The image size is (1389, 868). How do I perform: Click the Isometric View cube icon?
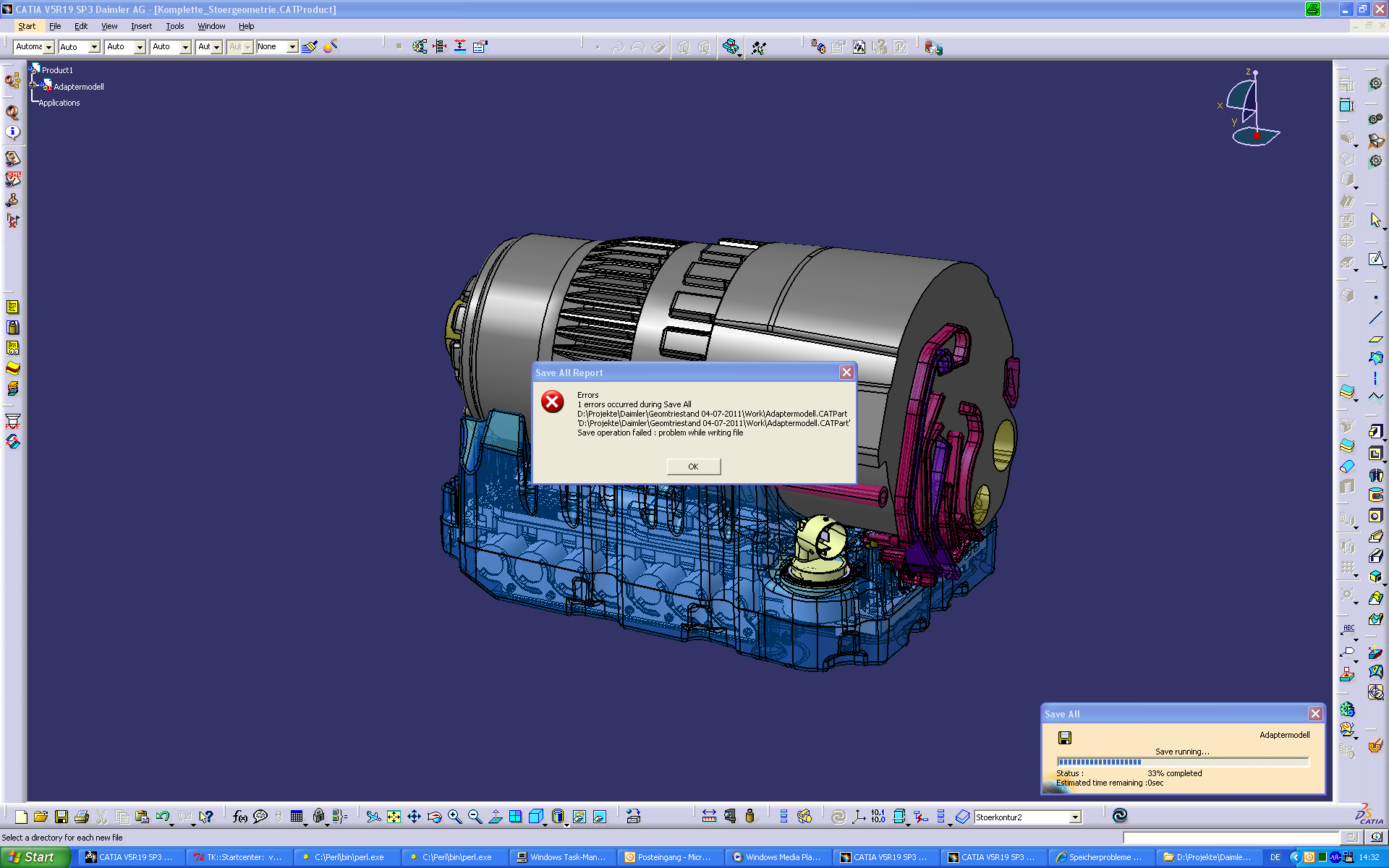tap(535, 817)
